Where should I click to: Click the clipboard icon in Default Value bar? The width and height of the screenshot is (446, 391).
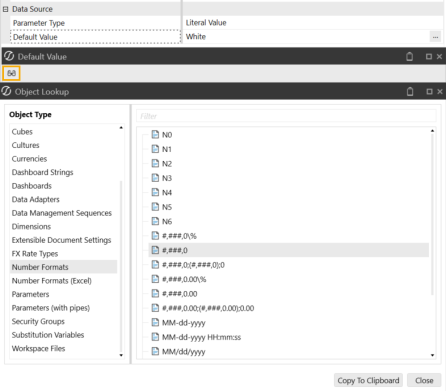(x=409, y=57)
